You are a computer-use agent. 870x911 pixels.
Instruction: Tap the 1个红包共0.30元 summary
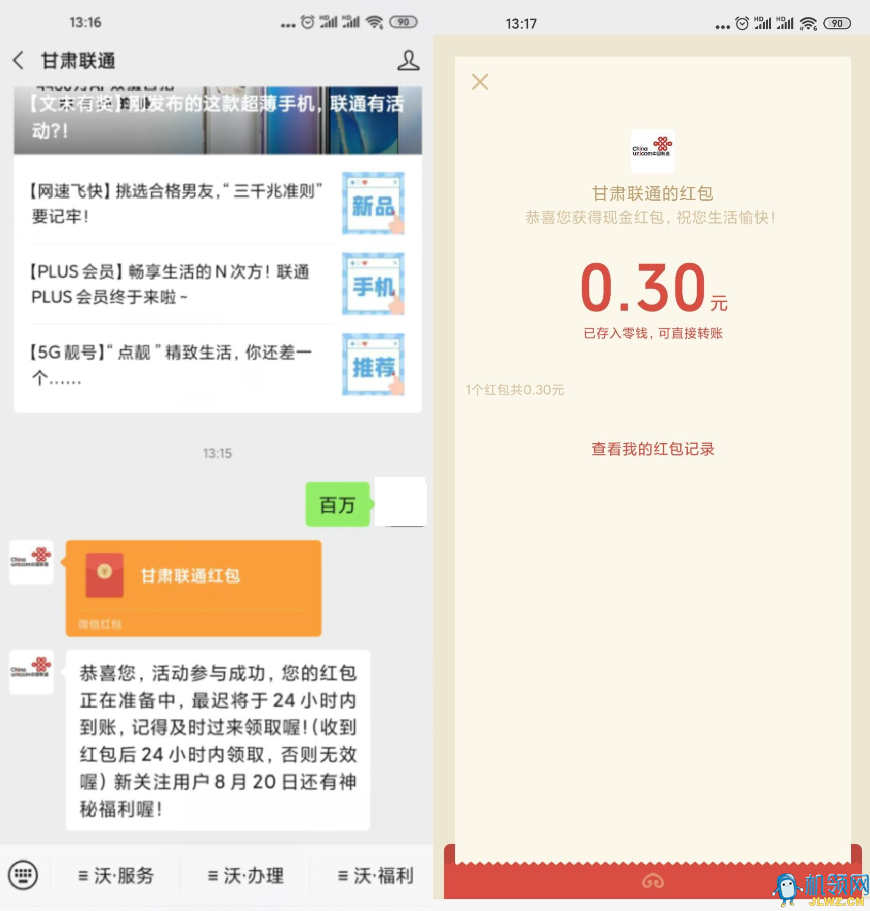515,389
